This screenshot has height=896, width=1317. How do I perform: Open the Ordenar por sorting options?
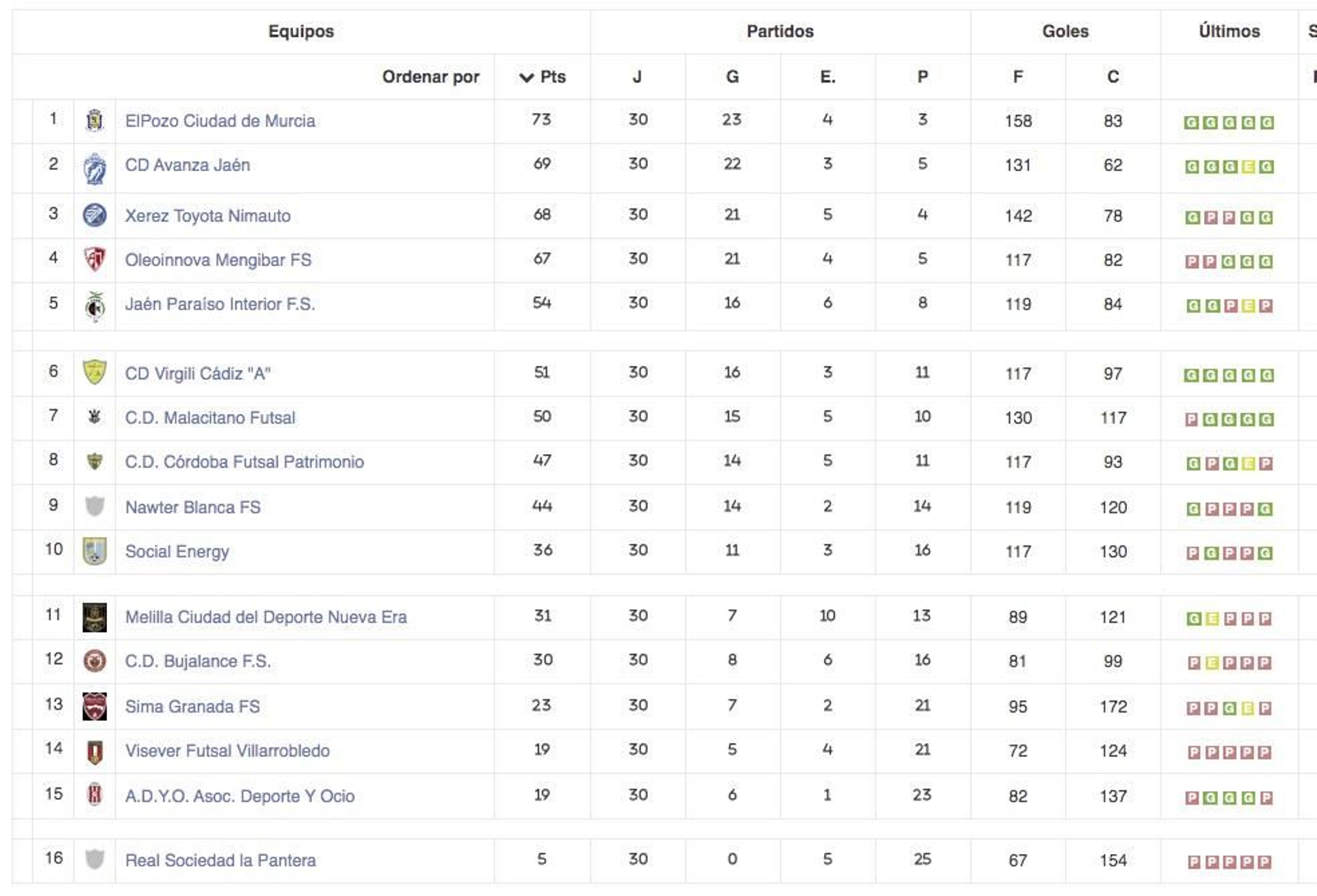pyautogui.click(x=430, y=77)
